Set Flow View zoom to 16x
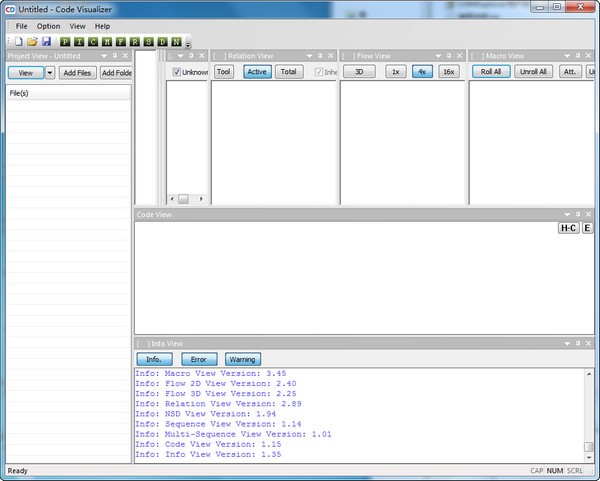This screenshot has height=481, width=600. point(449,72)
